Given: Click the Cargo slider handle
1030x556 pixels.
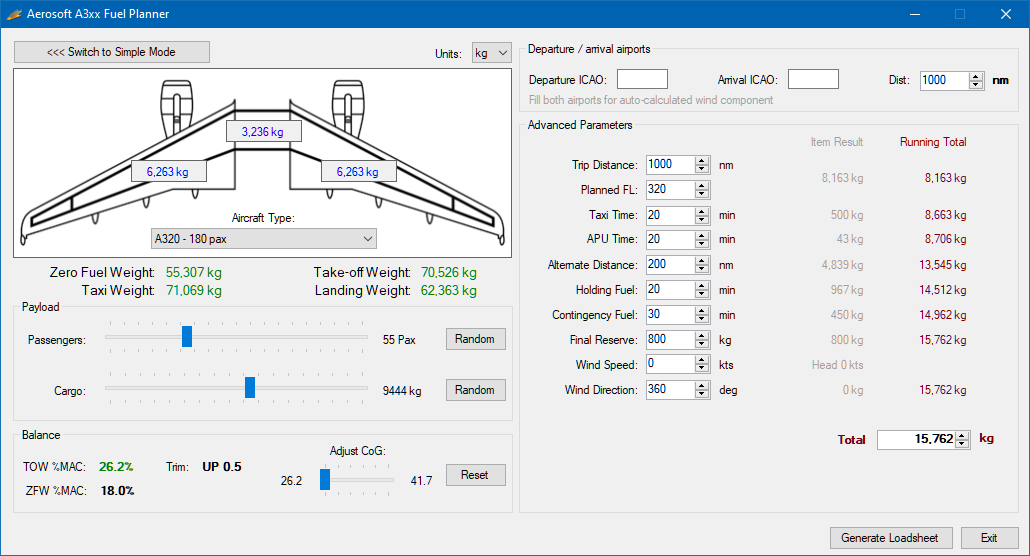Looking at the screenshot, I should 250,388.
